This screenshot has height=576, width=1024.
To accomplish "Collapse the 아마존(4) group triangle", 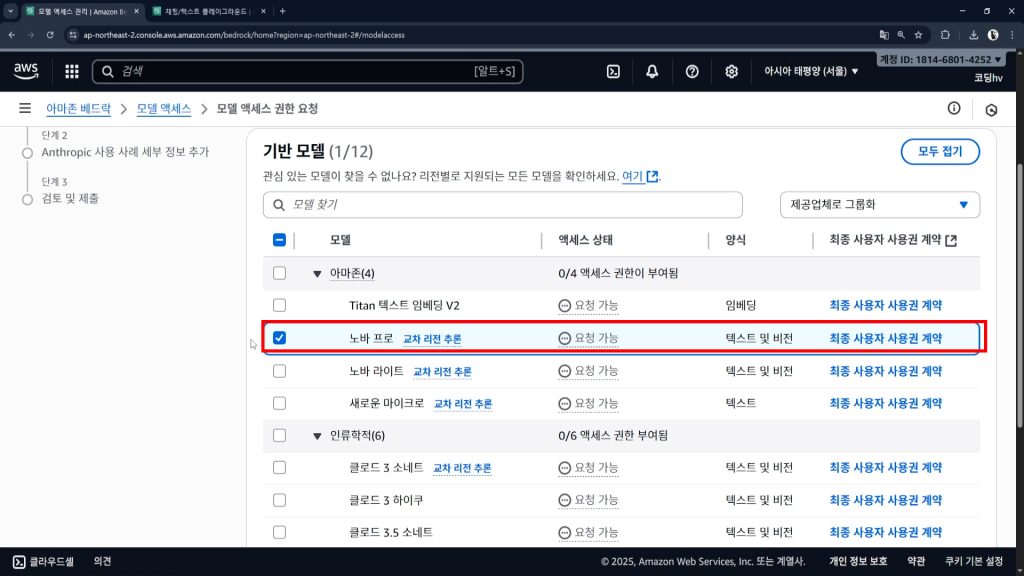I will [x=317, y=274].
